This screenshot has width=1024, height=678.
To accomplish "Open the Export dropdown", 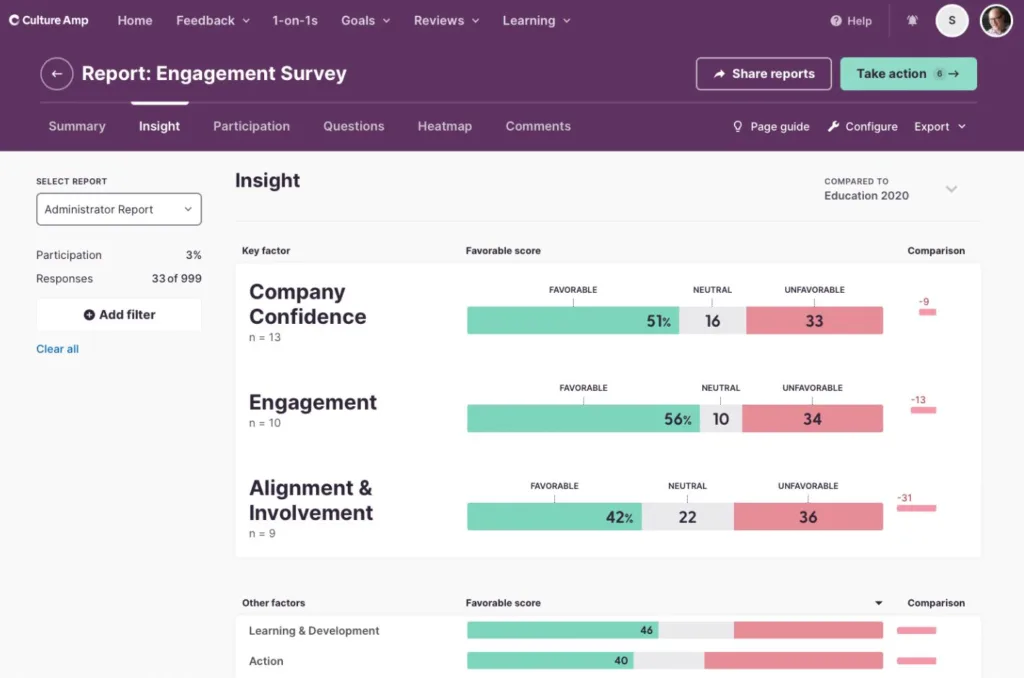I will (x=938, y=126).
